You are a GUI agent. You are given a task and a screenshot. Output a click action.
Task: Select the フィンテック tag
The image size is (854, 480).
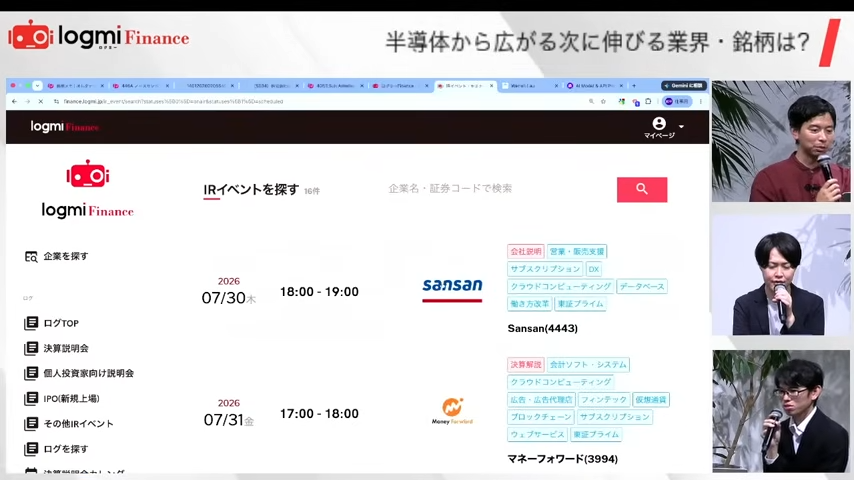tap(603, 399)
